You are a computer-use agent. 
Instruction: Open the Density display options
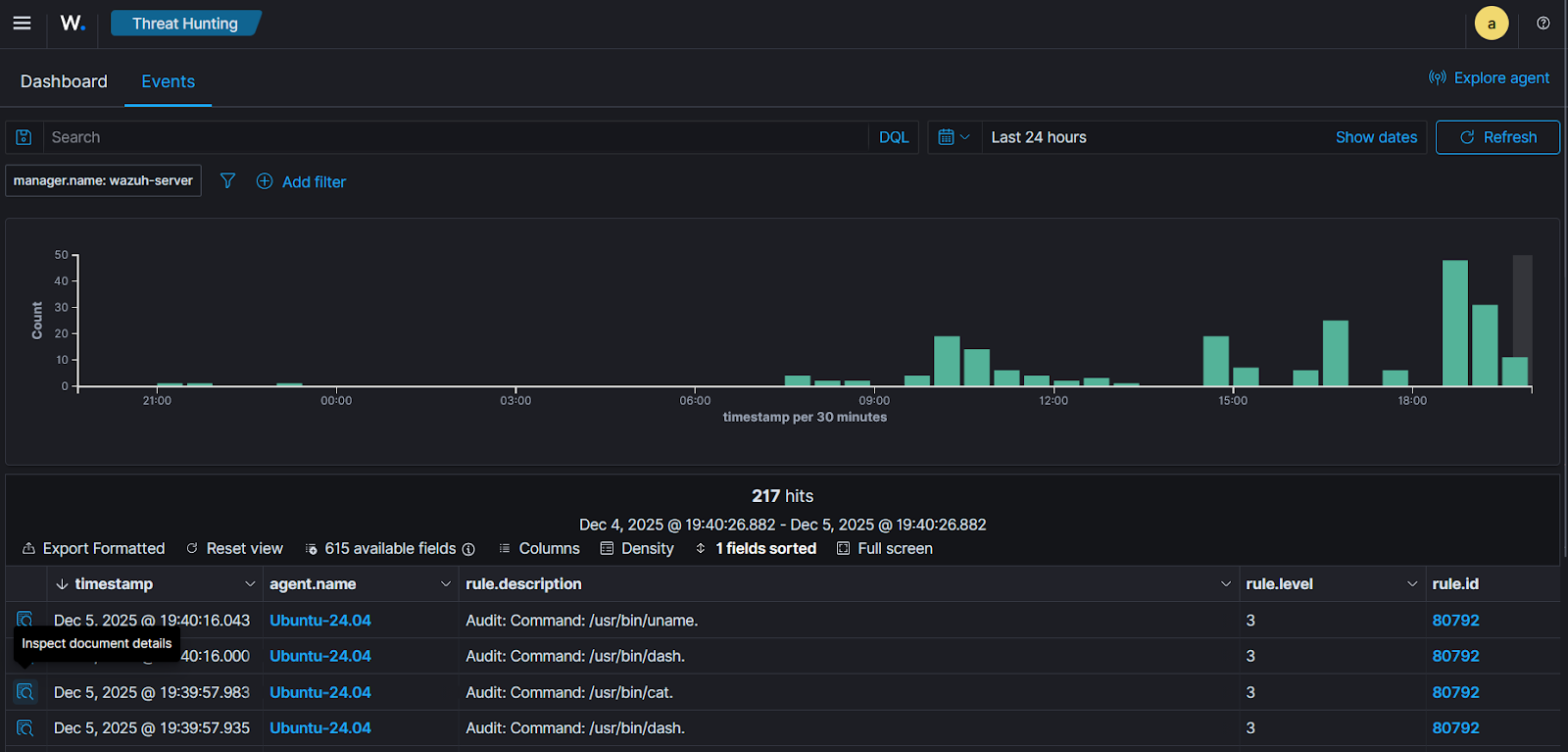tap(637, 548)
